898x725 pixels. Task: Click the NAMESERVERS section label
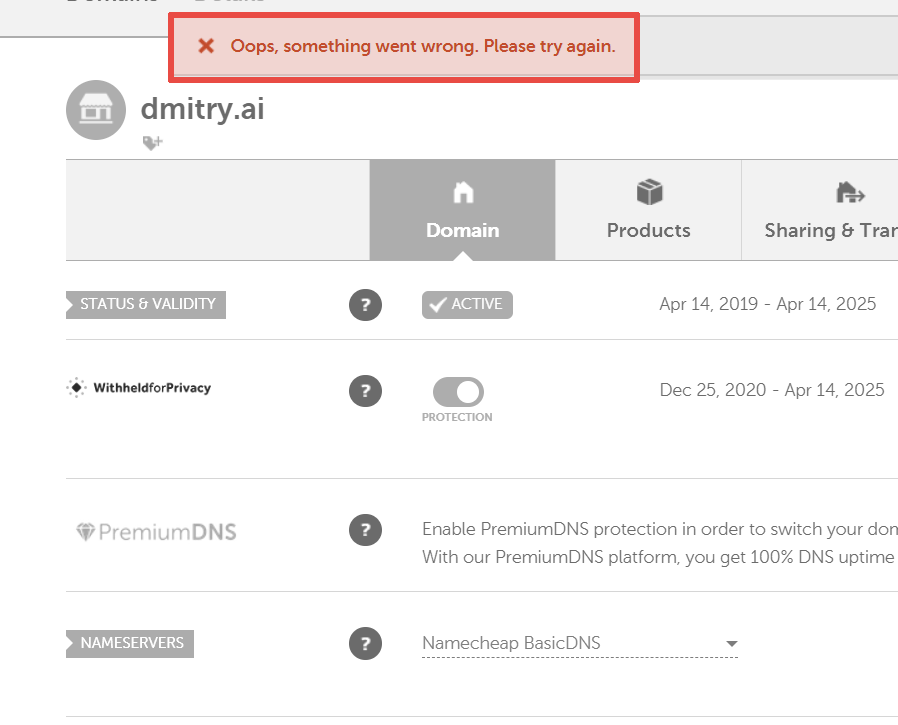[x=131, y=643]
